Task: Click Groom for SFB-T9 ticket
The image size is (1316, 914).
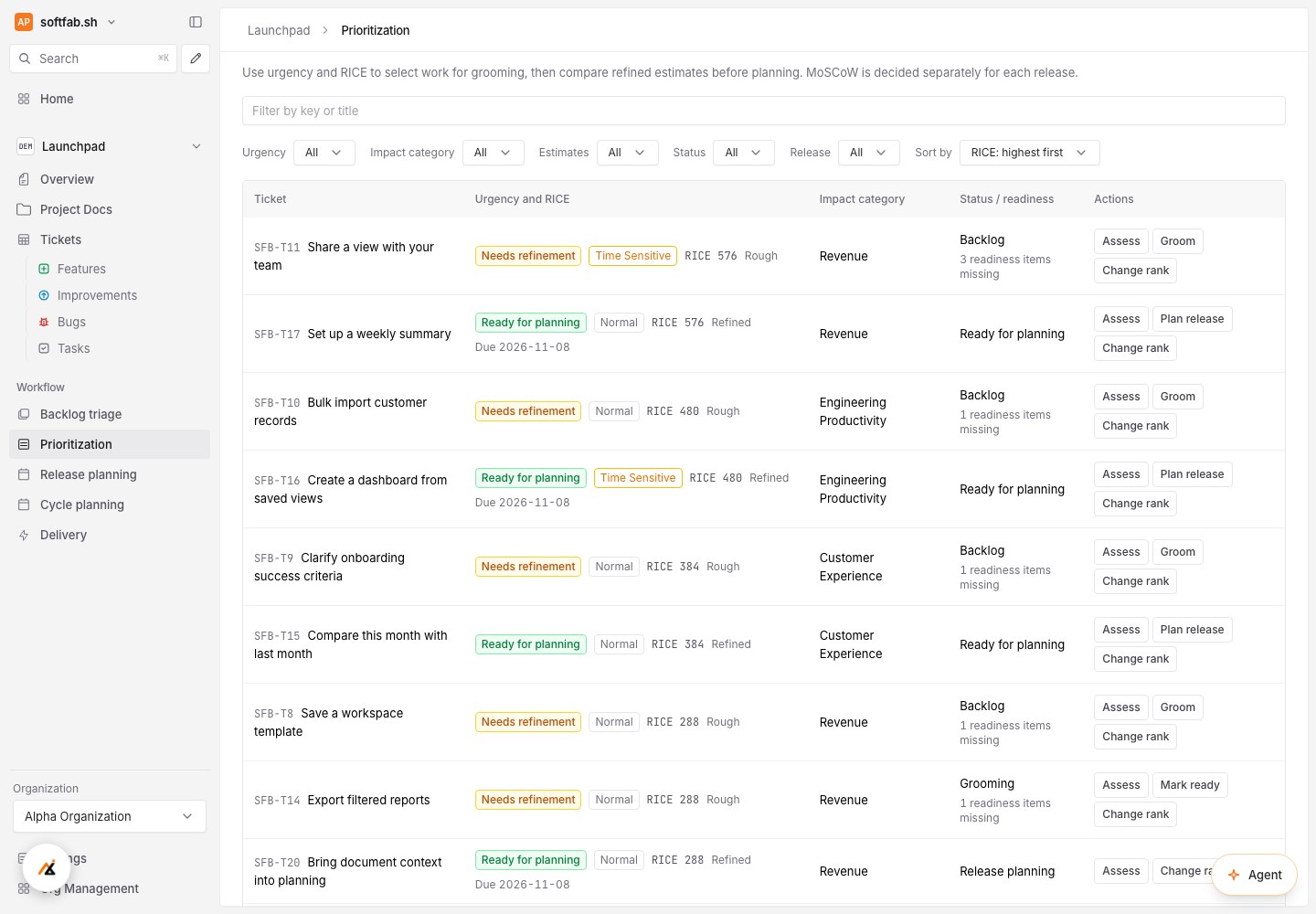Action: [1177, 552]
